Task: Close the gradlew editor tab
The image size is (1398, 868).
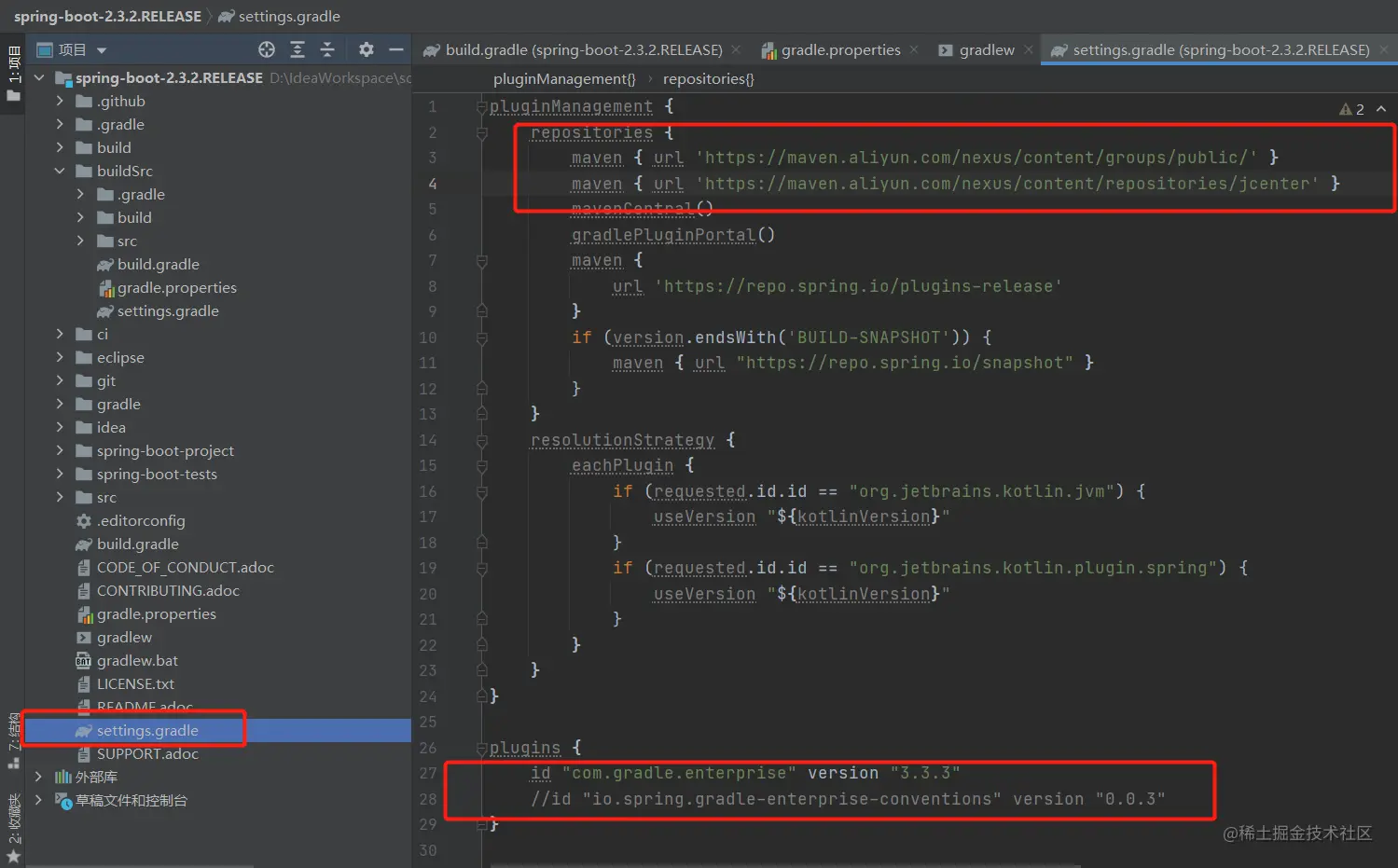Action: 1029,49
